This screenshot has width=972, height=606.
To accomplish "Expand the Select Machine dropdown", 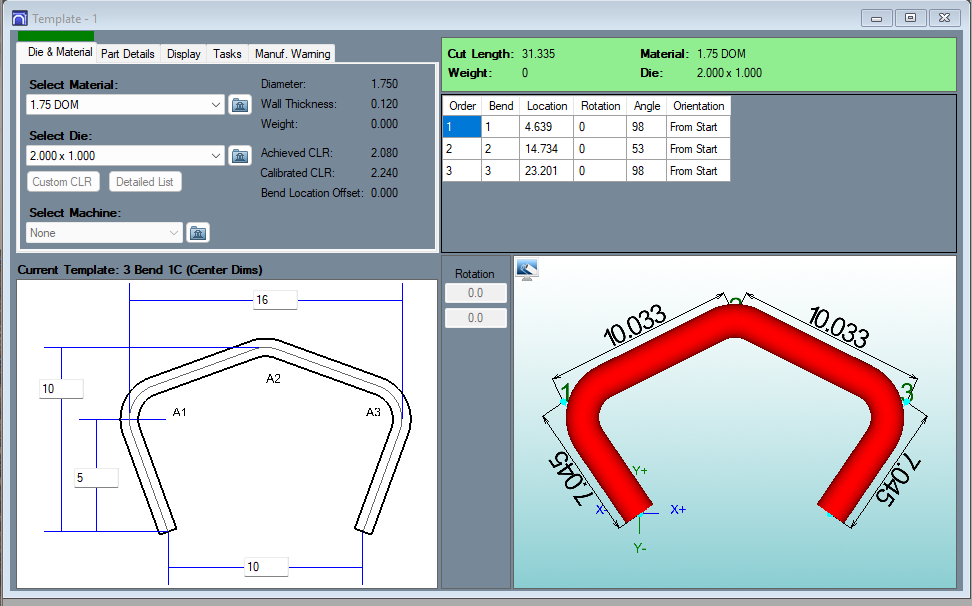I will [174, 233].
